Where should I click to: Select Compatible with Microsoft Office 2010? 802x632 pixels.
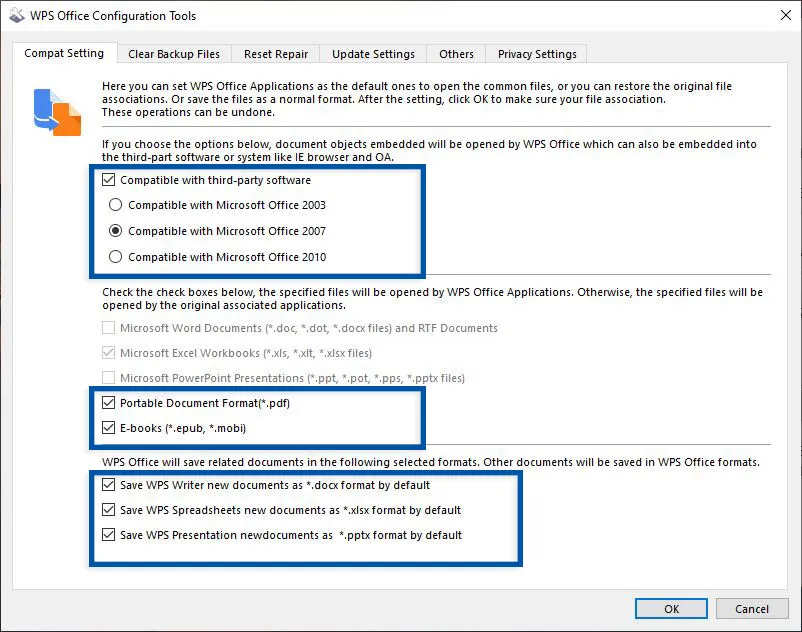[115, 257]
